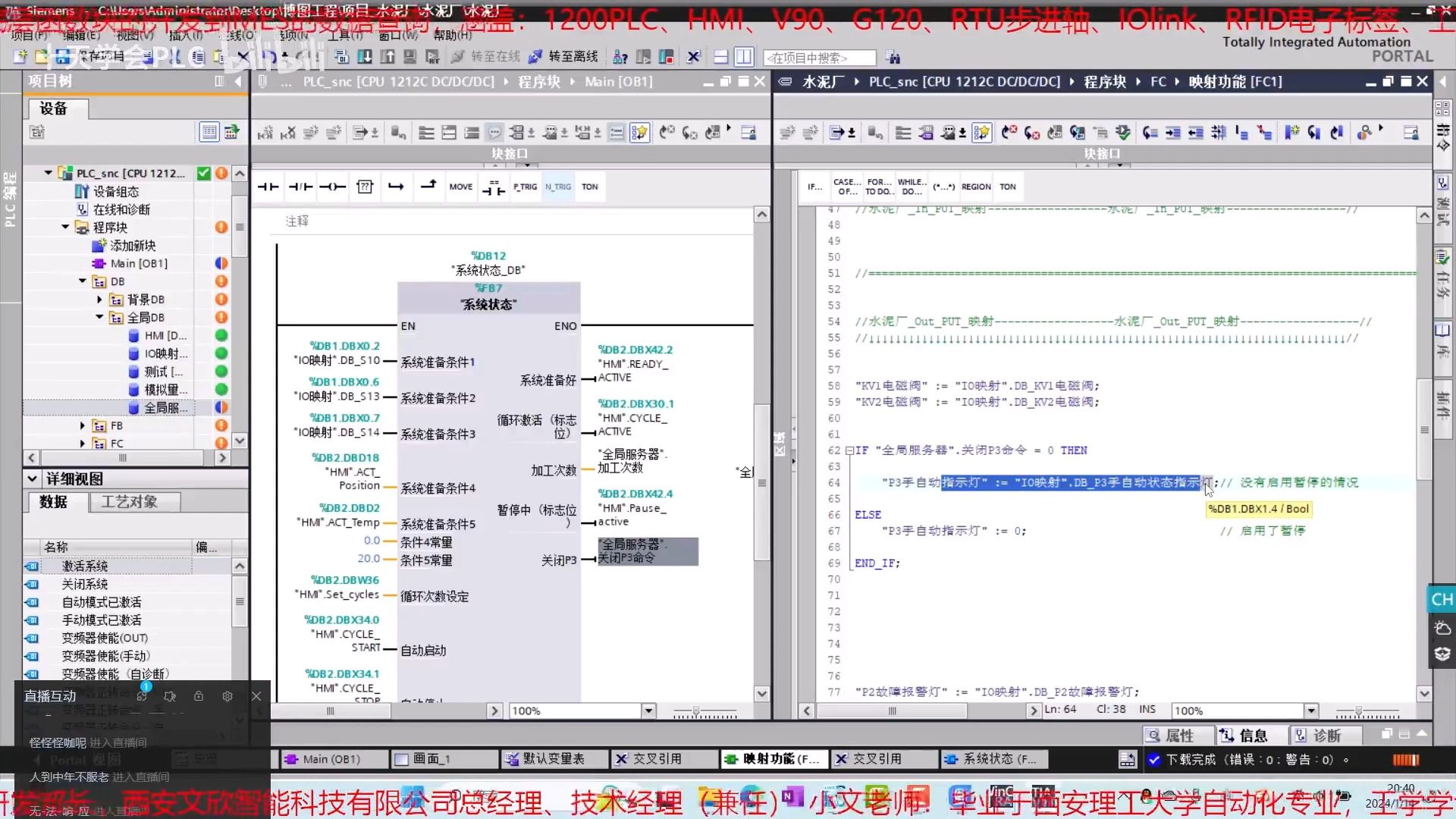
Task: Open the live chat panel settings gear
Action: pyautogui.click(x=227, y=696)
